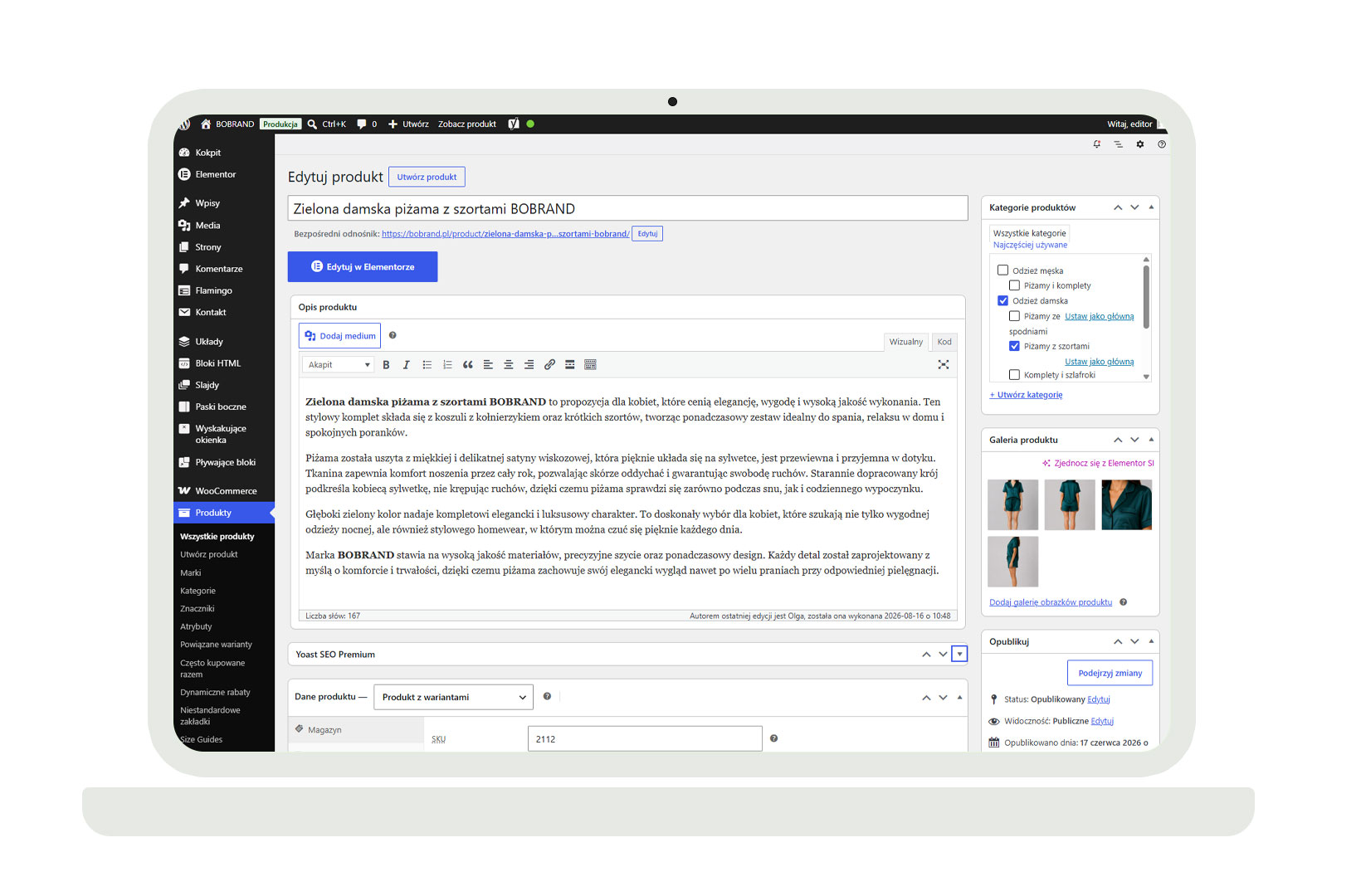Viewport: 1361px width, 896px height.
Task: Go to the BOBRAND site home icon
Action: coord(206,124)
